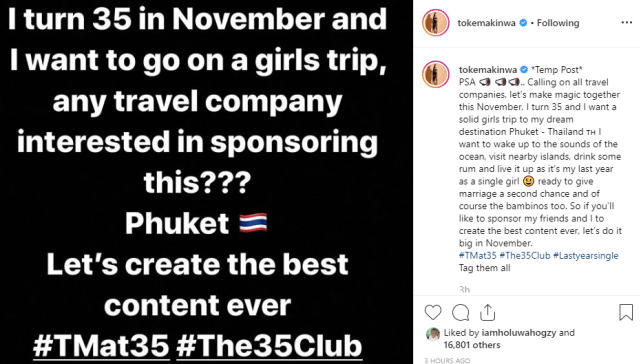Open tokemakinwa profile picture in header
640x364 pixels.
coord(436,23)
